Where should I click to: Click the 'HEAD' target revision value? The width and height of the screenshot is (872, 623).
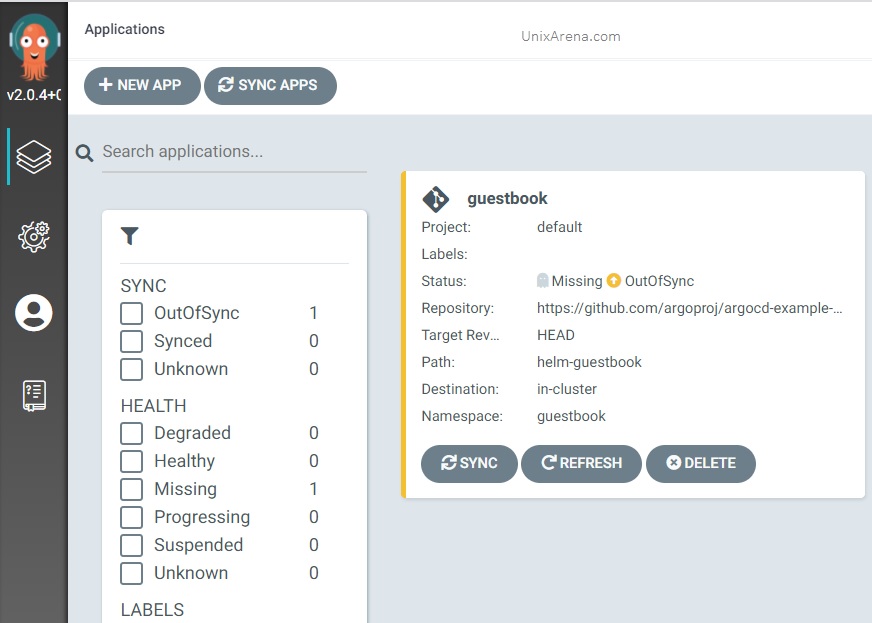coord(556,335)
